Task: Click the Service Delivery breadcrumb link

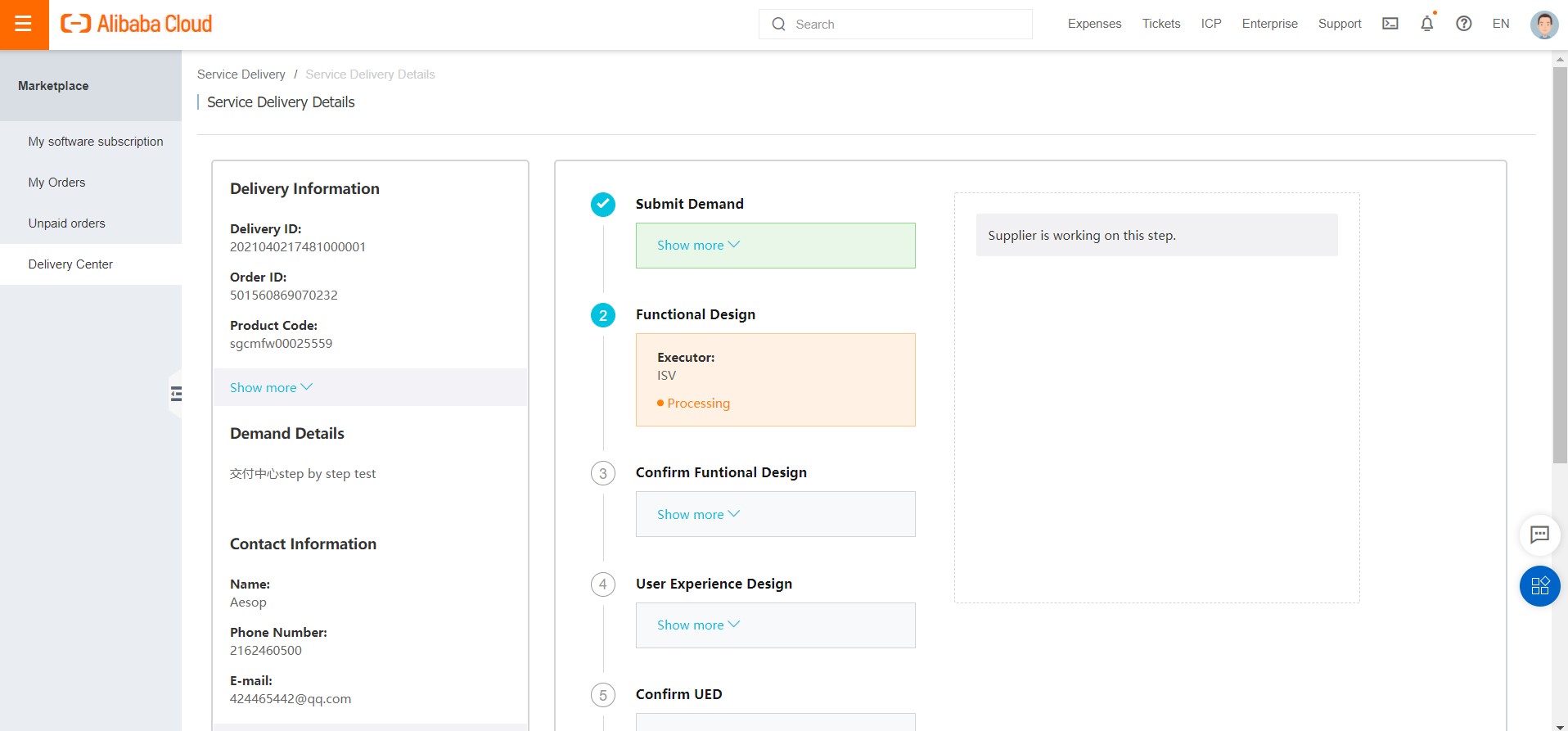Action: [241, 74]
